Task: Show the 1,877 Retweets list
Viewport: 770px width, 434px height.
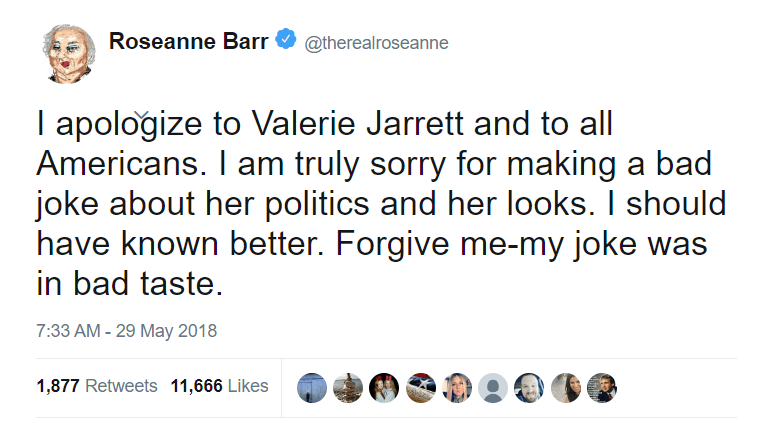Action: (96, 386)
